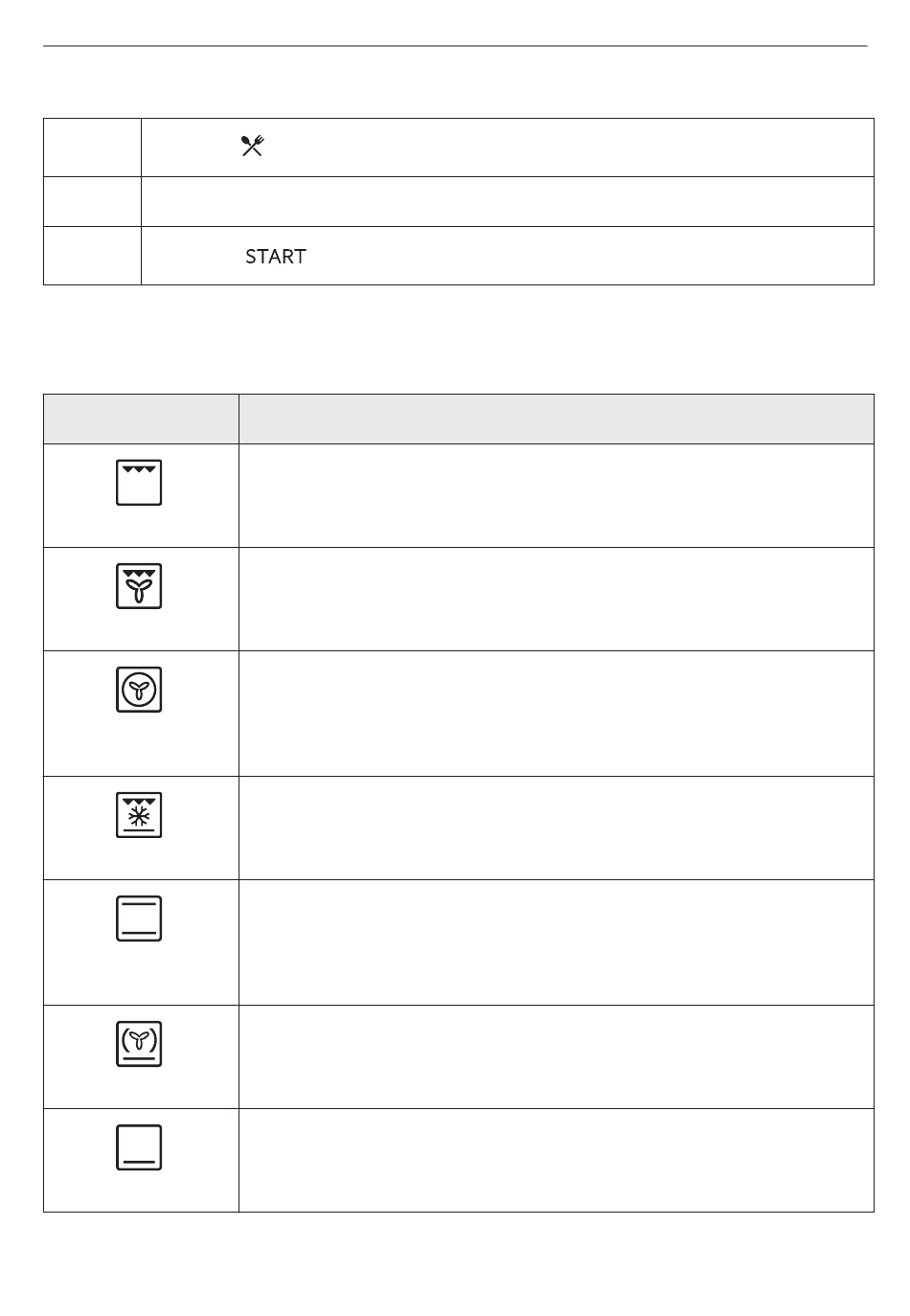The height and width of the screenshot is (1316, 910).
Task: Click the grey header cell above the symbols
Action: [x=141, y=419]
